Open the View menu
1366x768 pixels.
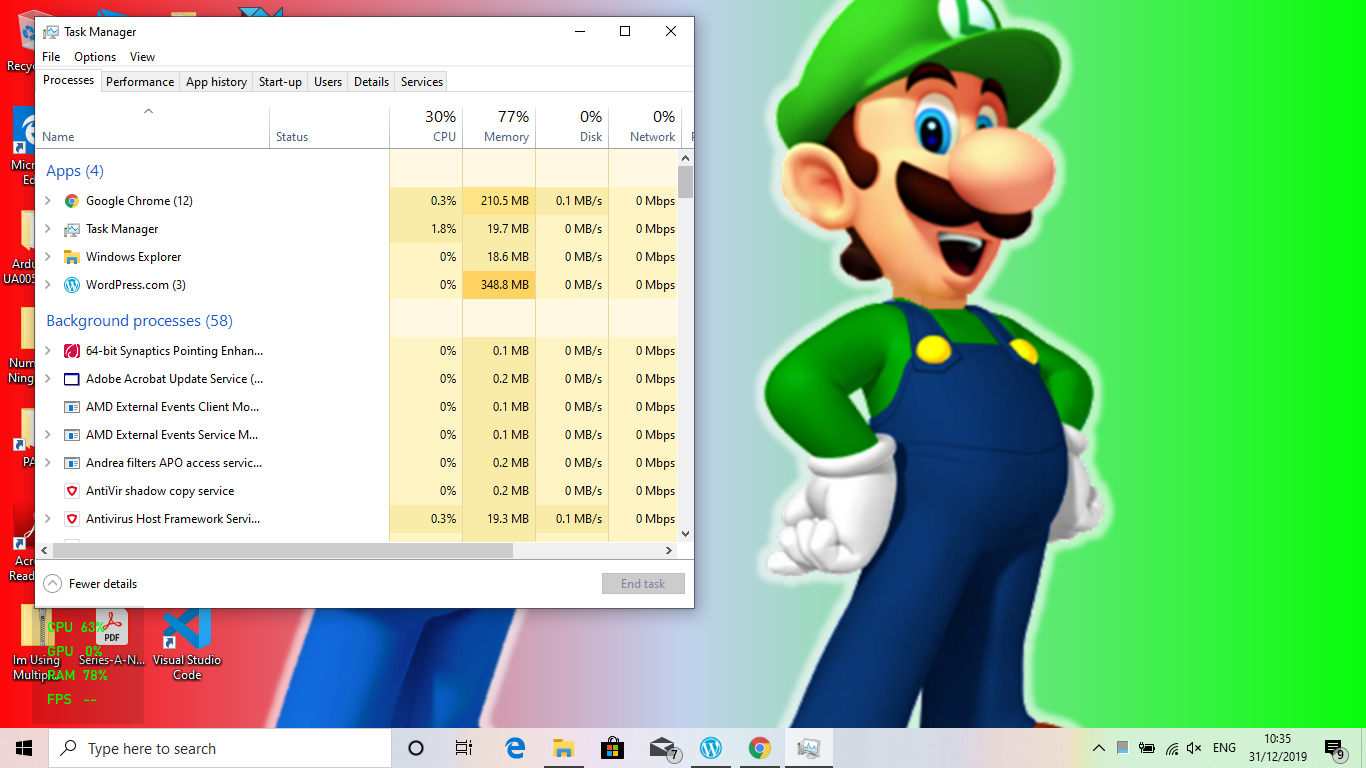pyautogui.click(x=143, y=57)
